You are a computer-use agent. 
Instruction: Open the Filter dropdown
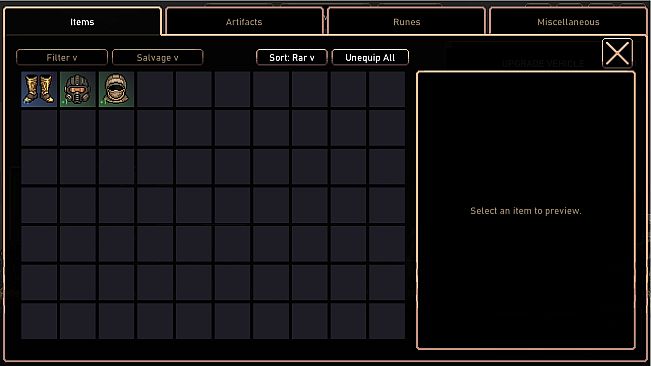click(x=62, y=57)
